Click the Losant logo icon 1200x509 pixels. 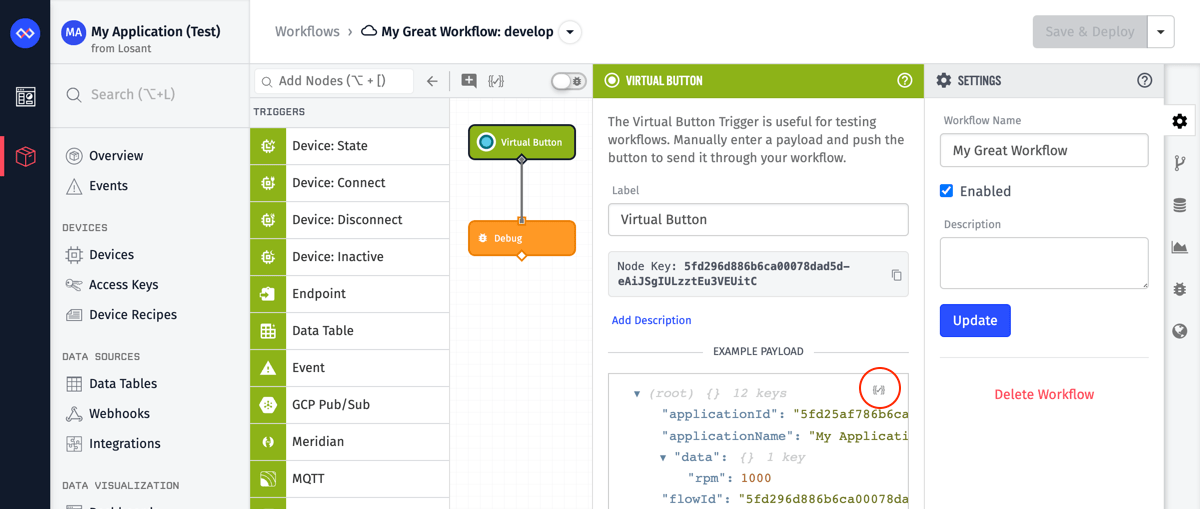(25, 33)
